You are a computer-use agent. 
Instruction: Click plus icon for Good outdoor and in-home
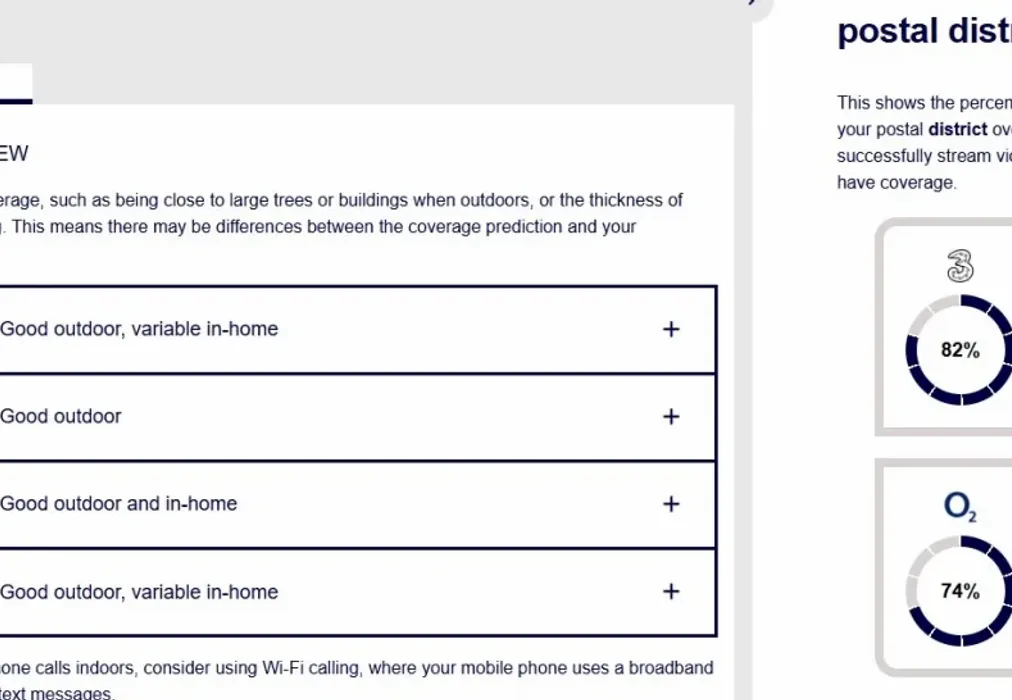(671, 504)
